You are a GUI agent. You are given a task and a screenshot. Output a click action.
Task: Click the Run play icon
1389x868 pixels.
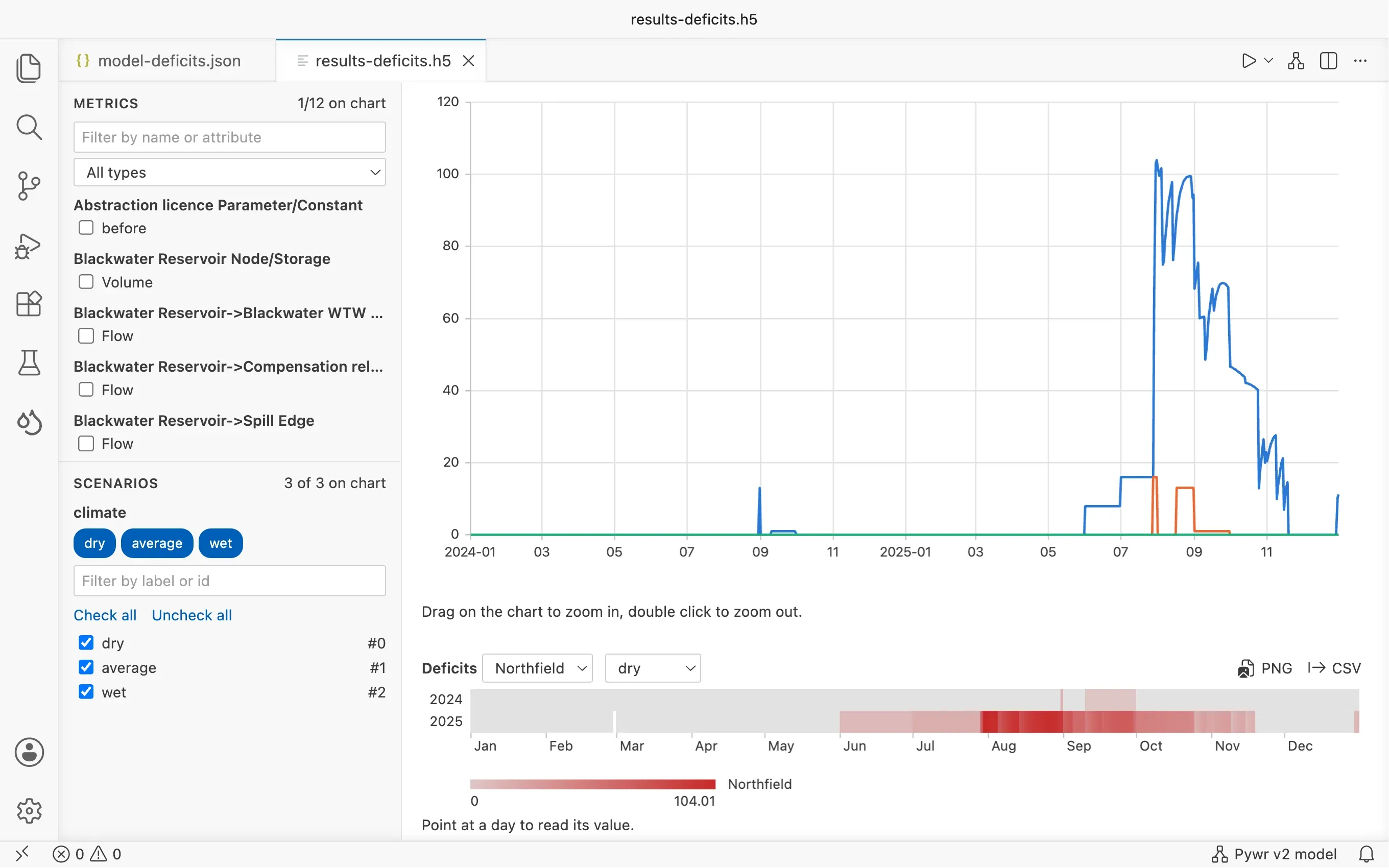click(1248, 61)
